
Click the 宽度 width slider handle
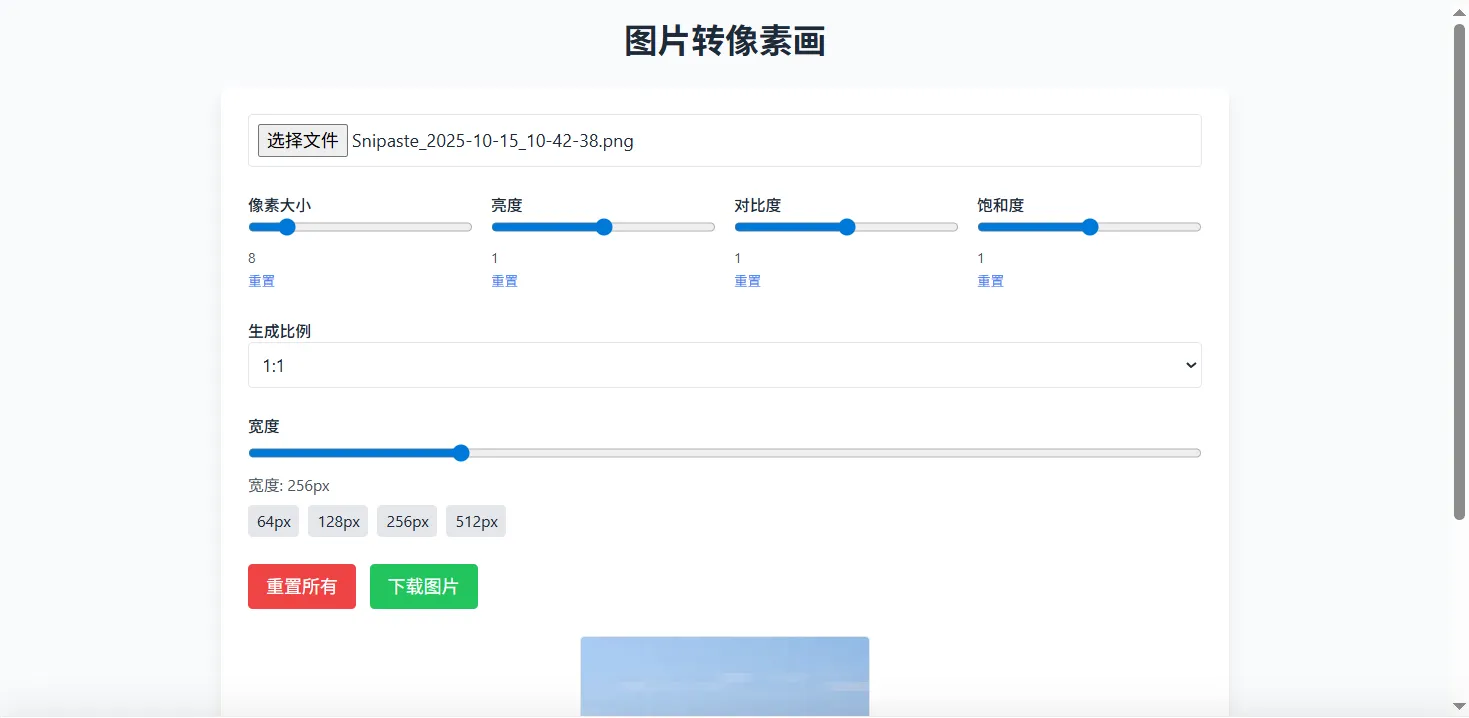click(460, 453)
